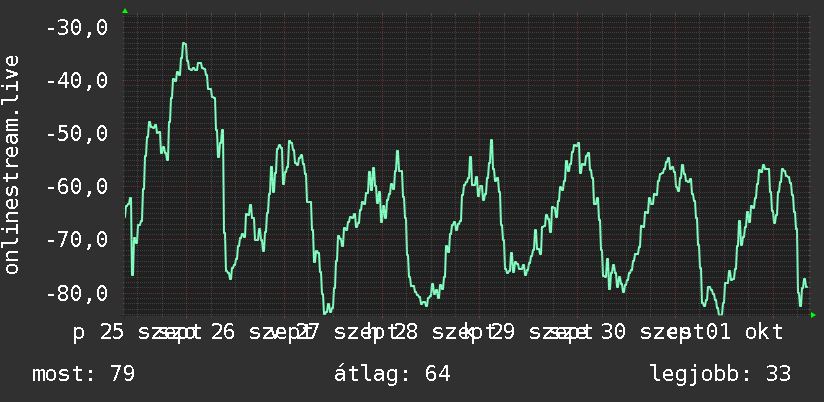Click the -60,0 y-axis label
The image size is (824, 402).
point(77,187)
